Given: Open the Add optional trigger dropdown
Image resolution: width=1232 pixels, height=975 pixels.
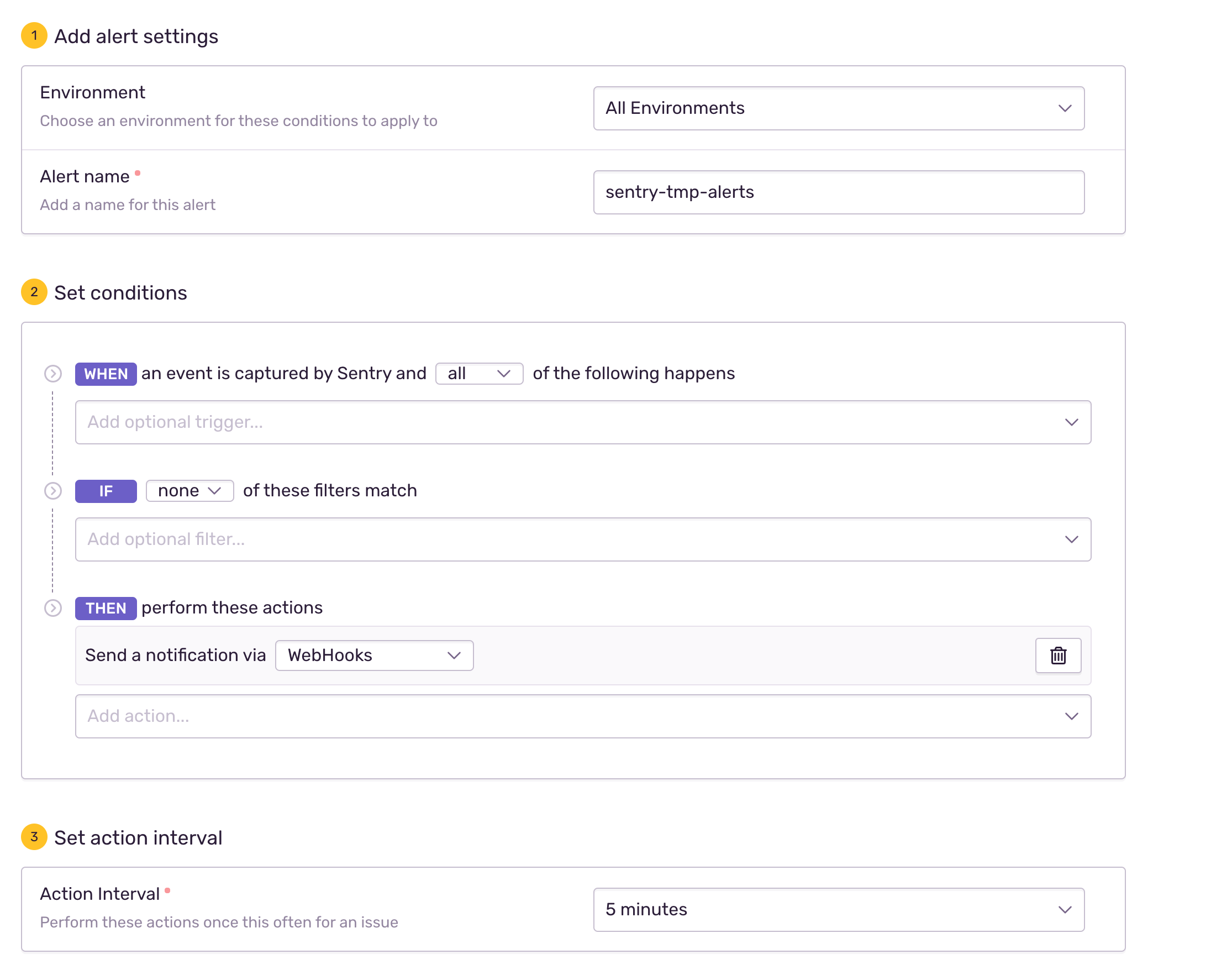Looking at the screenshot, I should pos(583,422).
